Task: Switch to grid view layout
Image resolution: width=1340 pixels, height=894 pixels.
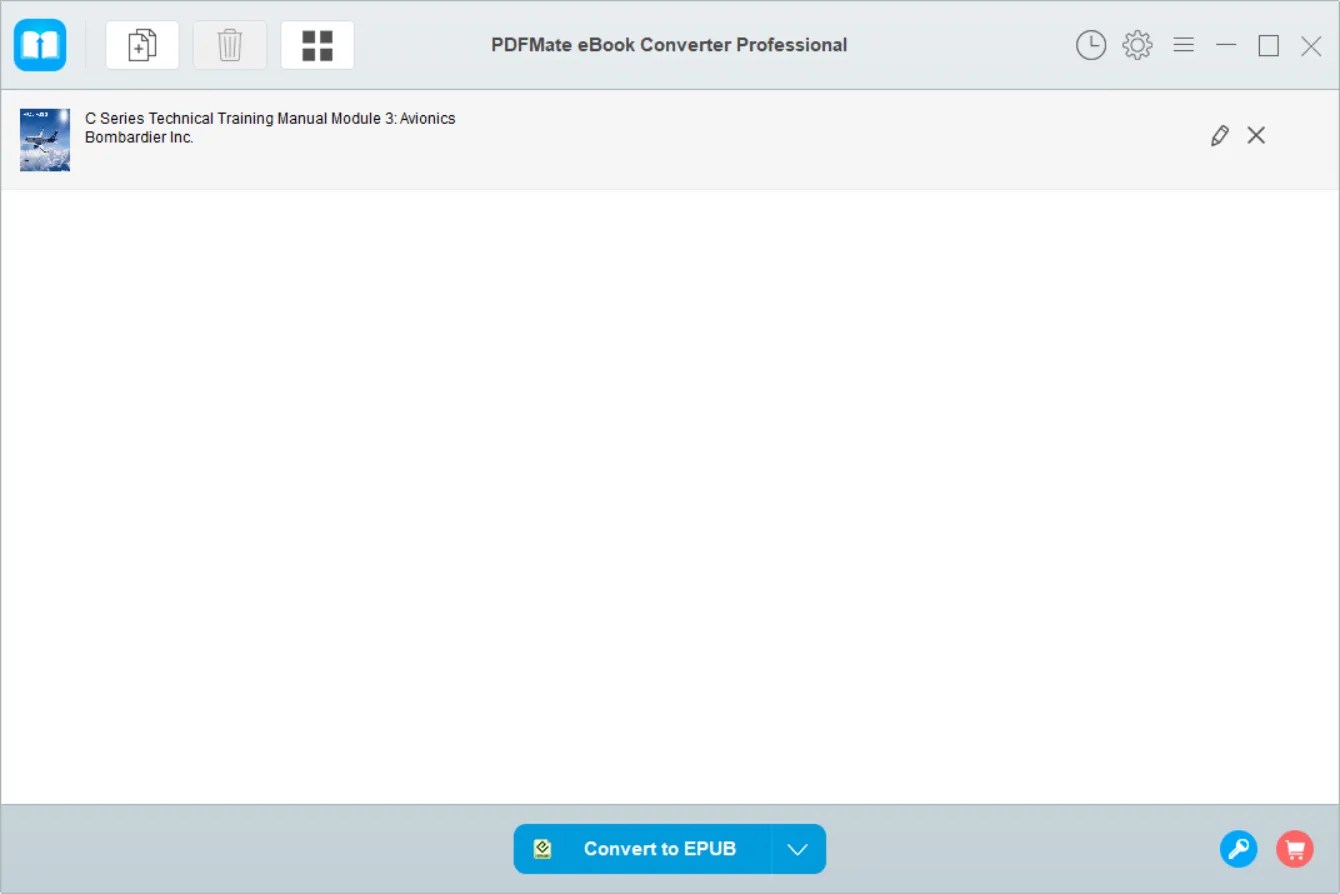Action: tap(317, 44)
